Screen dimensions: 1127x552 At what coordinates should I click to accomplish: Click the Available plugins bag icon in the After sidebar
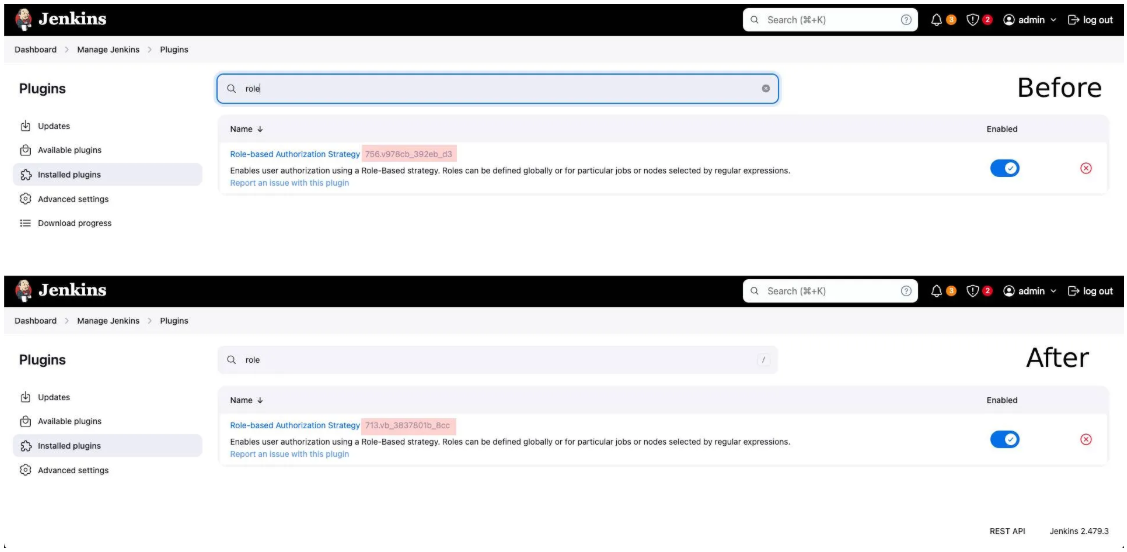coord(25,421)
